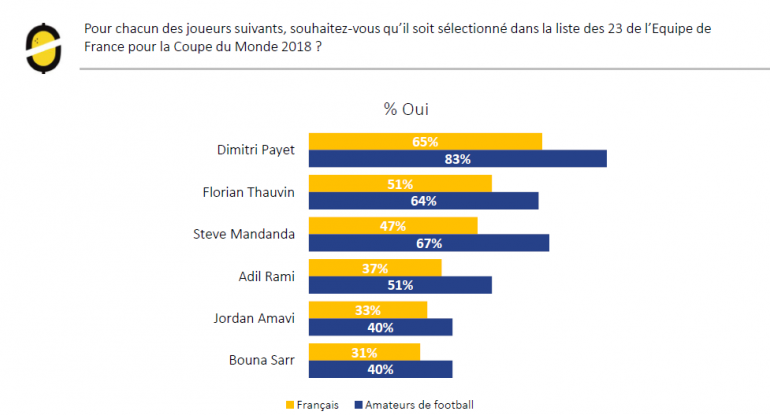The height and width of the screenshot is (415, 770).
Task: Click Steve Mandanda's yellow 47% bar
Action: tap(392, 226)
